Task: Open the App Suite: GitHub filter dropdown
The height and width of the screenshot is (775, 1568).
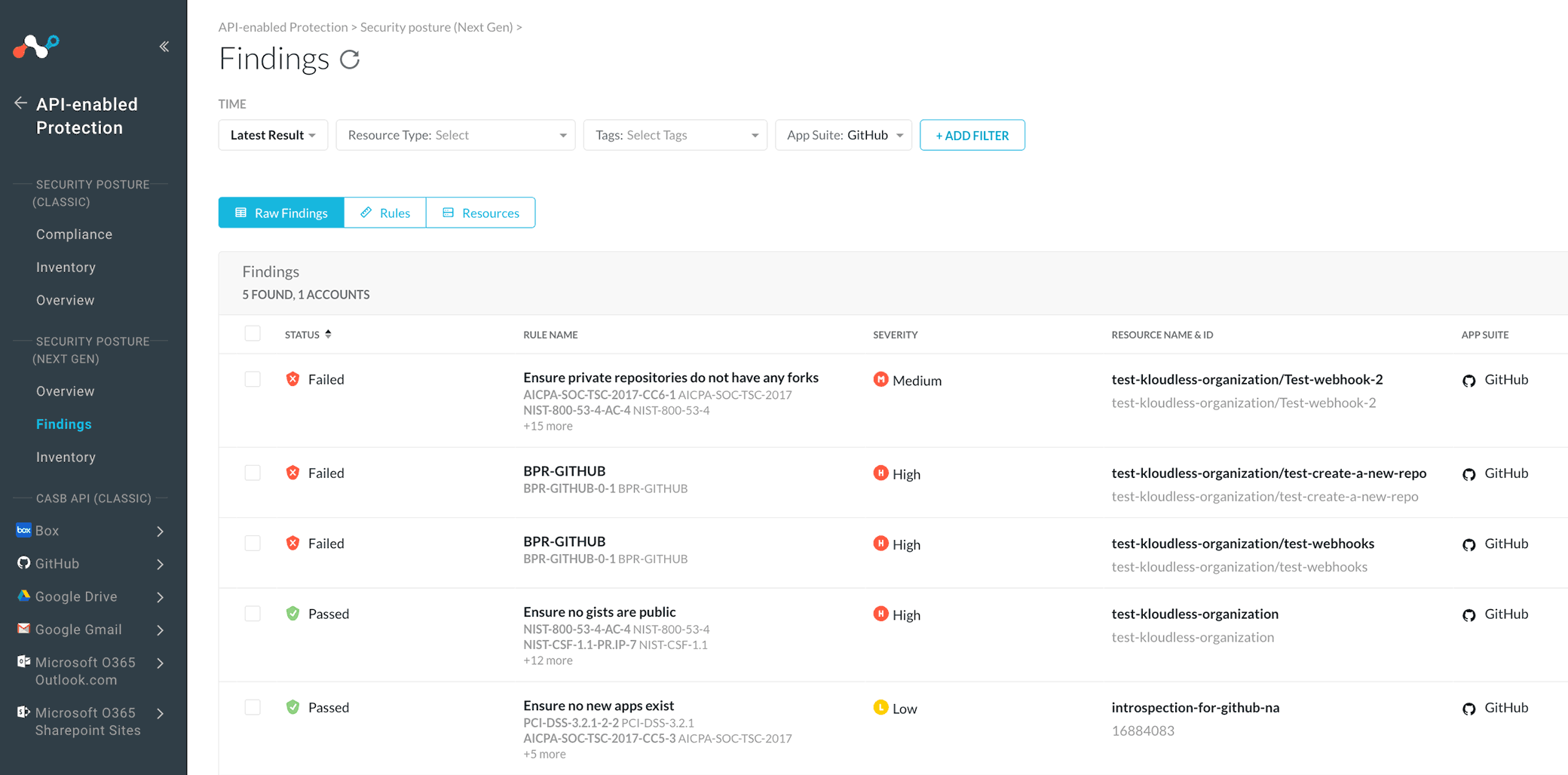Action: (843, 135)
